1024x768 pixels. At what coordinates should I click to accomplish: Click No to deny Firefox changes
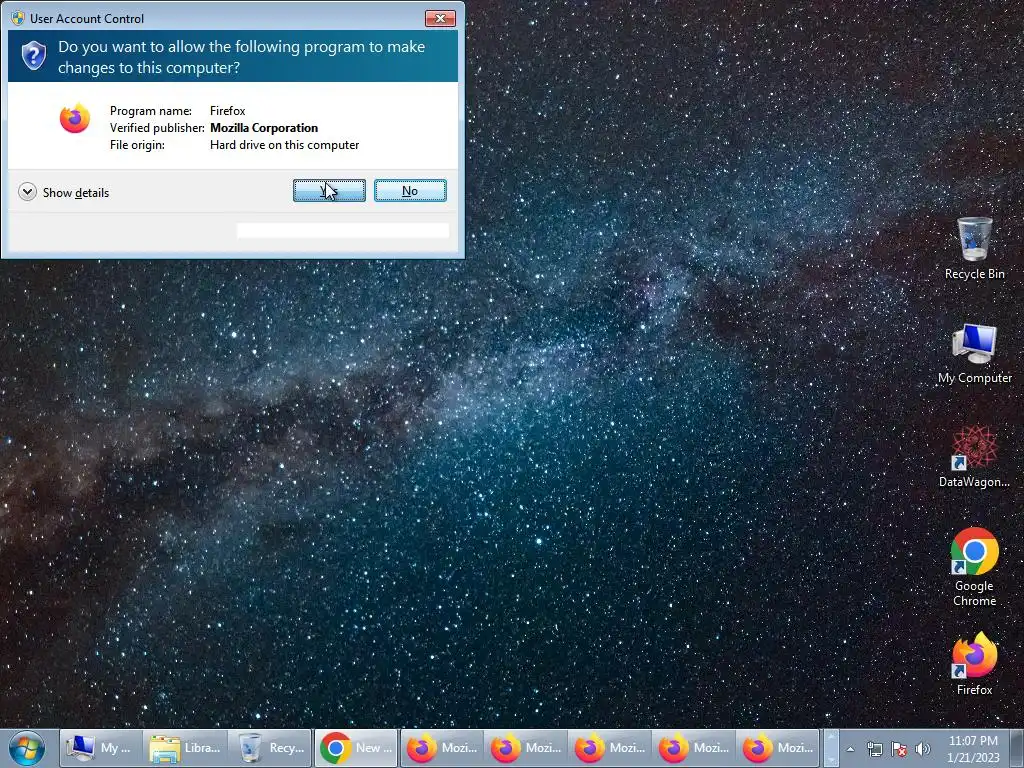click(410, 191)
